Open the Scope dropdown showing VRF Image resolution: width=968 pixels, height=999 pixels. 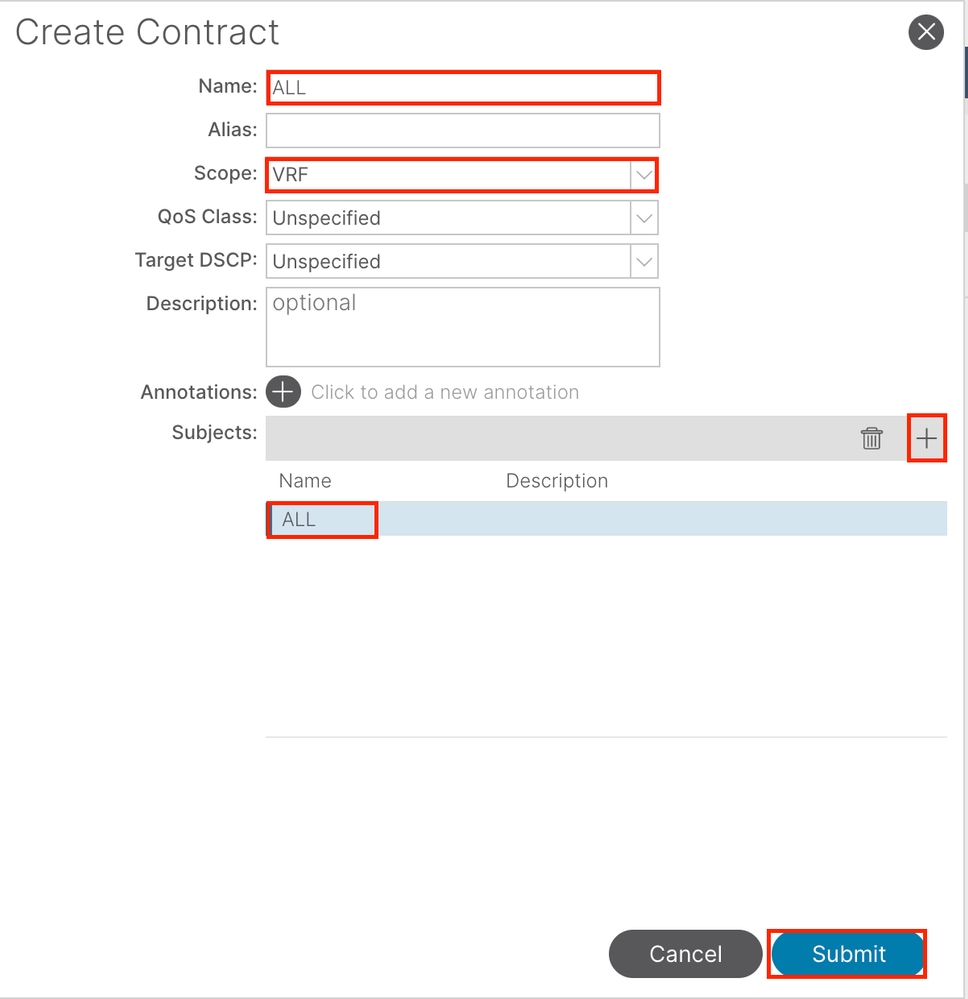pos(643,175)
